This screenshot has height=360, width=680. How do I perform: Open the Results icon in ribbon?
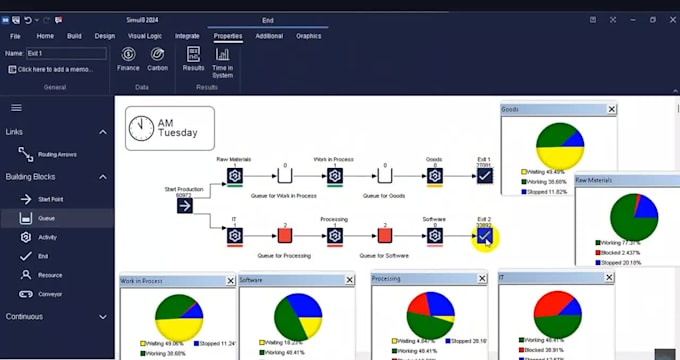193,59
